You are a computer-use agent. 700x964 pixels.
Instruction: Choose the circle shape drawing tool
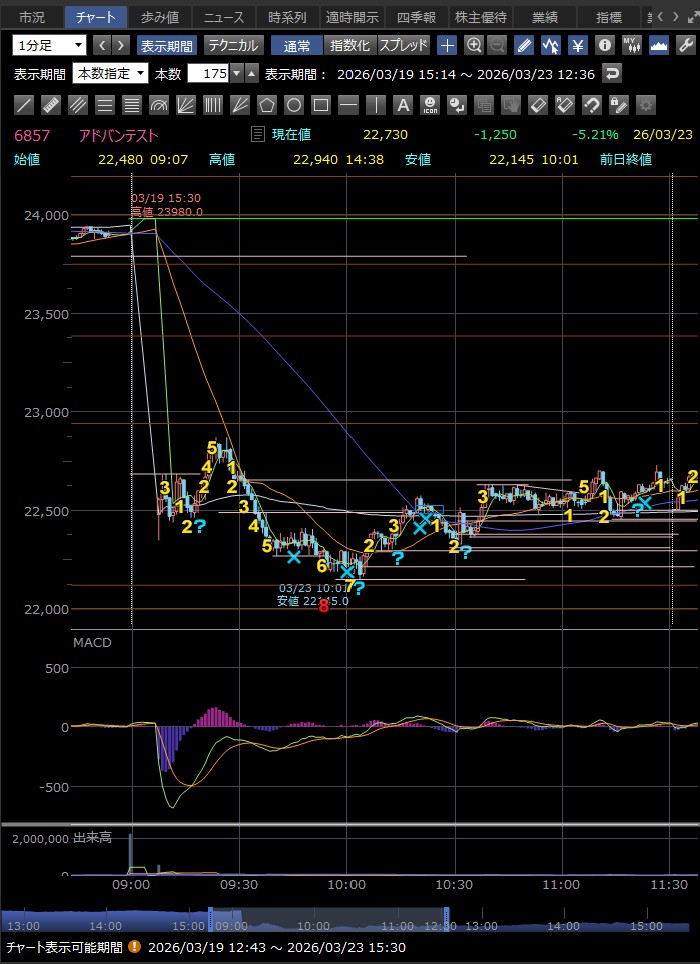[x=294, y=105]
